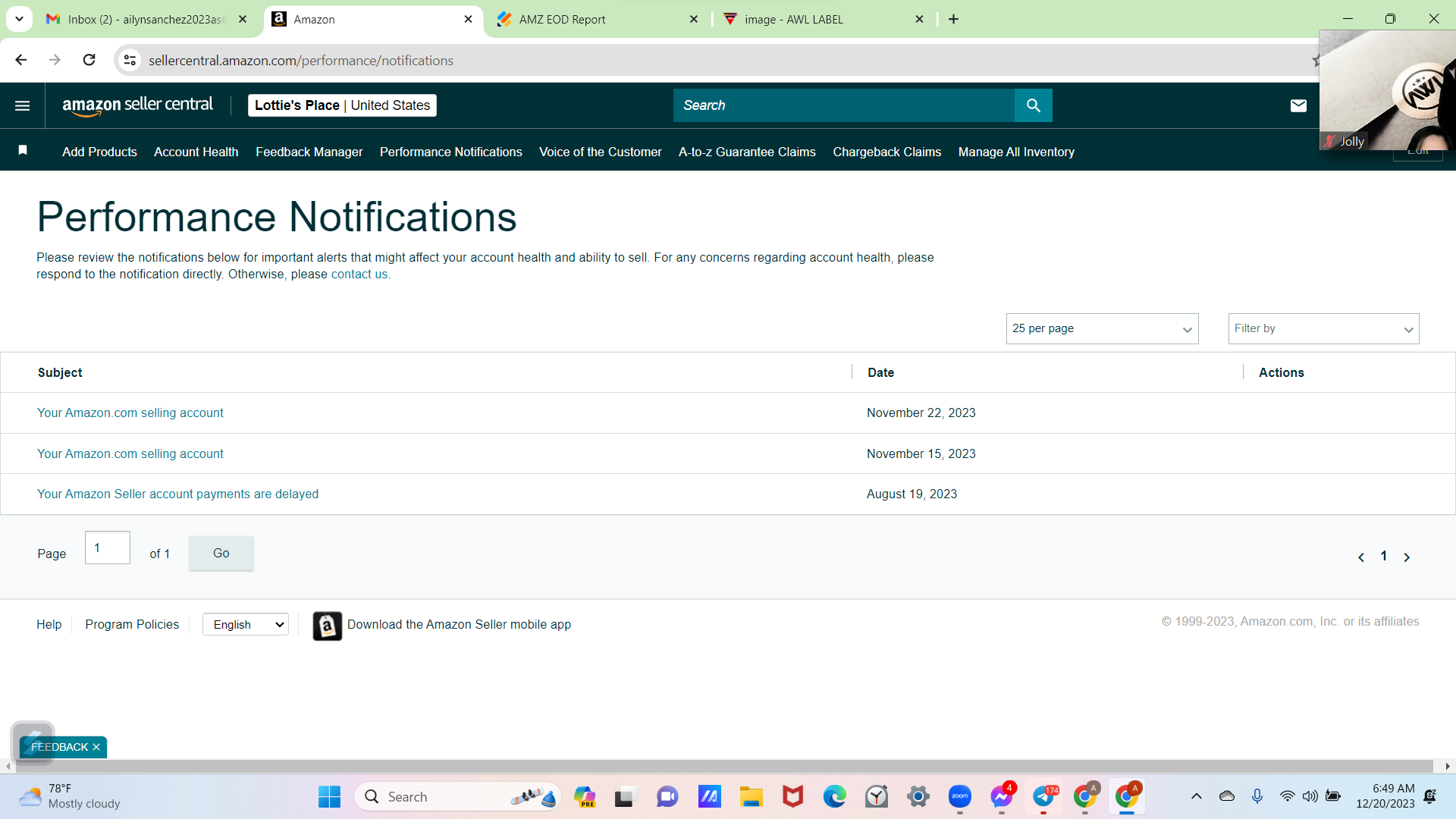Click the Help footer link
This screenshot has height=819, width=1456.
(49, 624)
